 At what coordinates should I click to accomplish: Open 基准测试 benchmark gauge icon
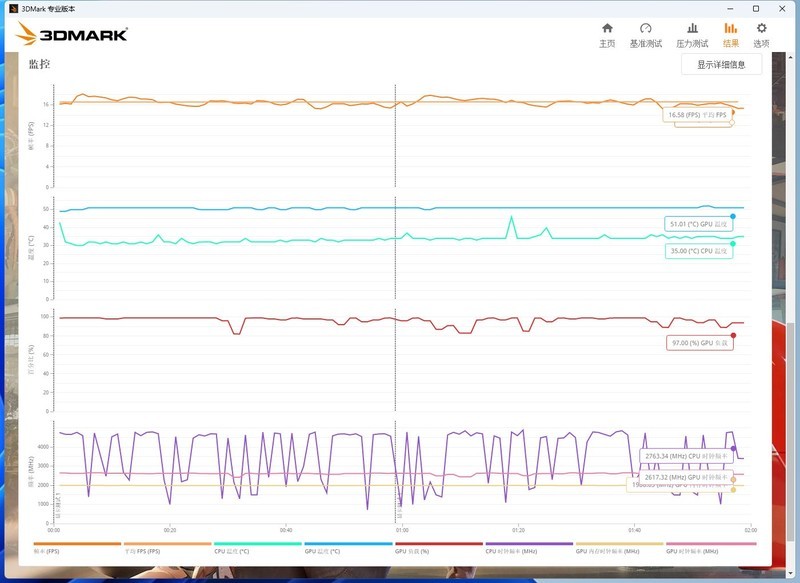click(645, 35)
